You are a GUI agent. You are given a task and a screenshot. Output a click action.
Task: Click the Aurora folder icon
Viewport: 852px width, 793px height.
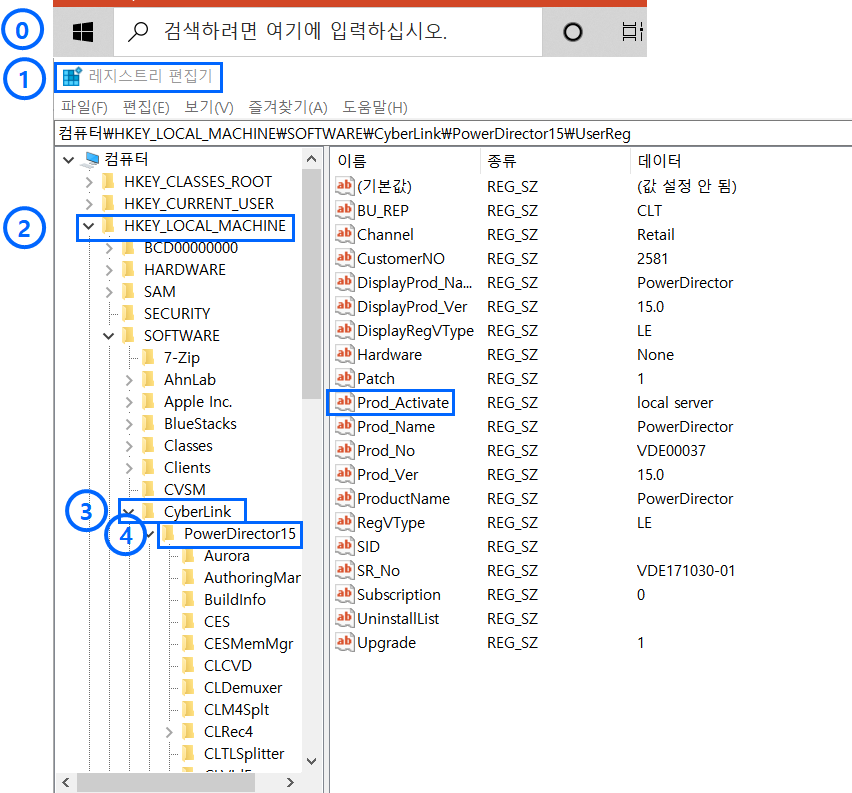tap(189, 555)
